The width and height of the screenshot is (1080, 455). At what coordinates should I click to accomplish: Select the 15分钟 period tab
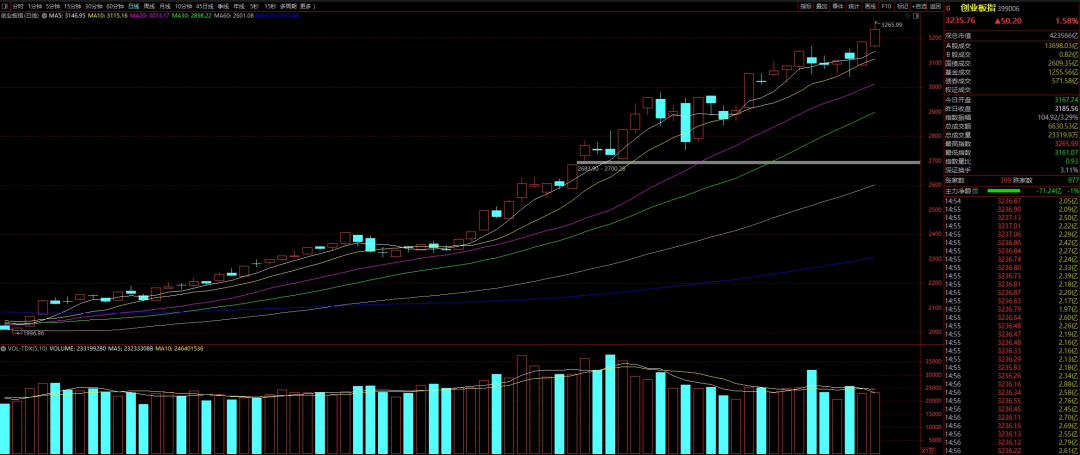[72, 6]
